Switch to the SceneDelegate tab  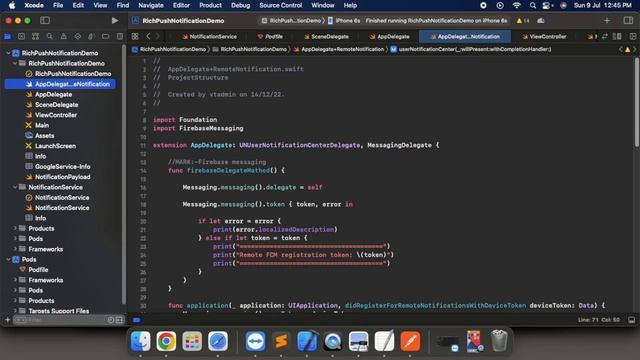pos(326,36)
